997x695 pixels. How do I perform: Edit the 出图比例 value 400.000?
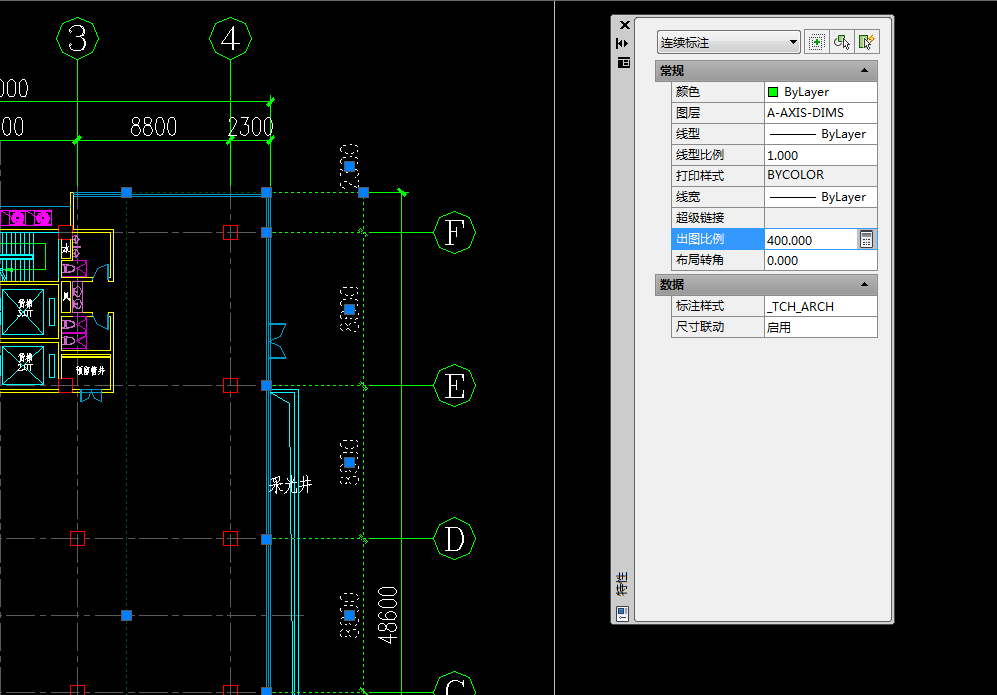pyautogui.click(x=808, y=240)
